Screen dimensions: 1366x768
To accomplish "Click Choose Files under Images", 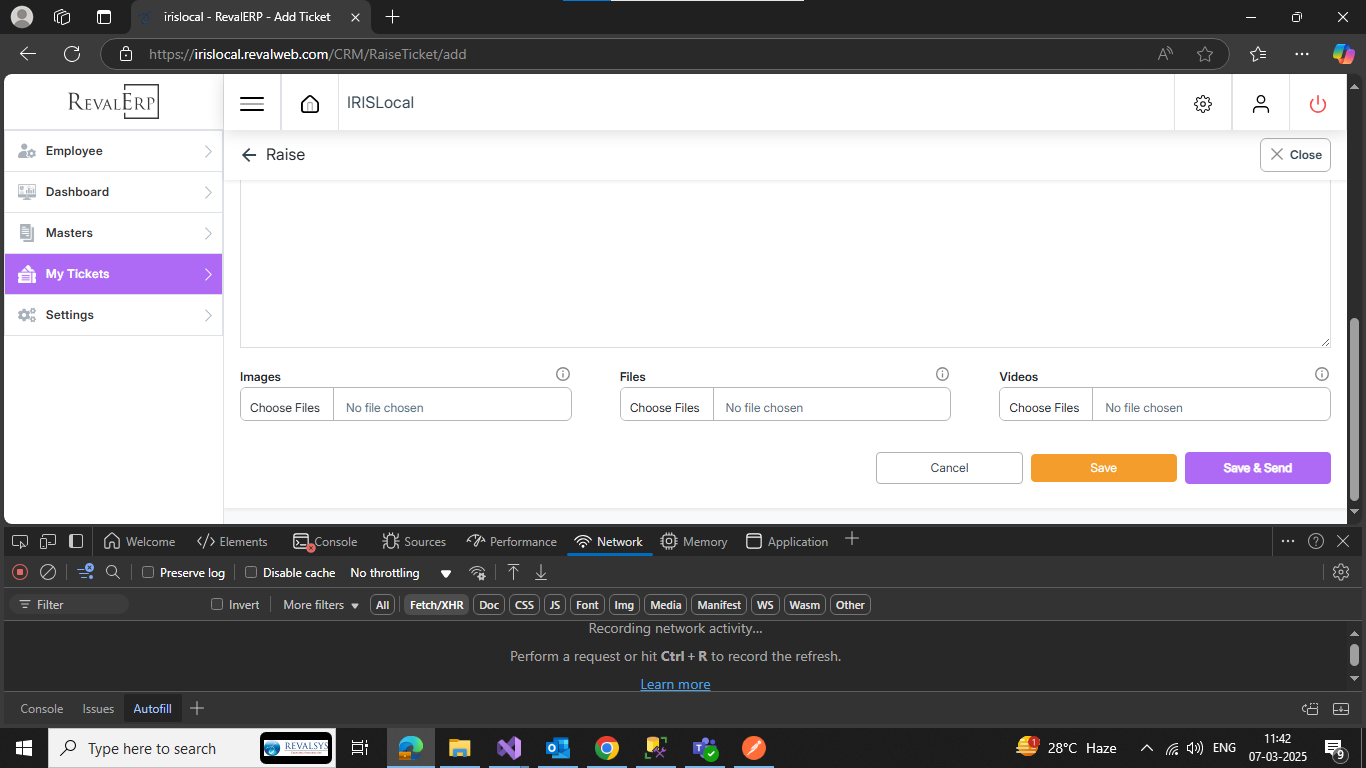I will [x=286, y=408].
